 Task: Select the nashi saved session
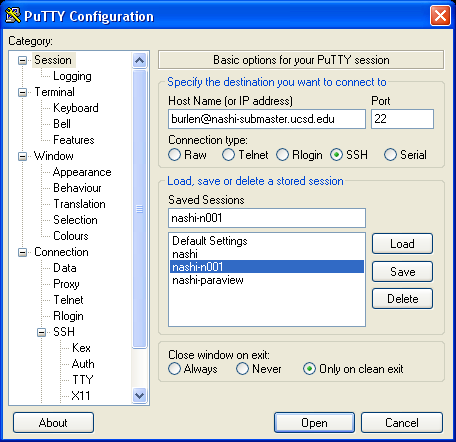(x=267, y=254)
